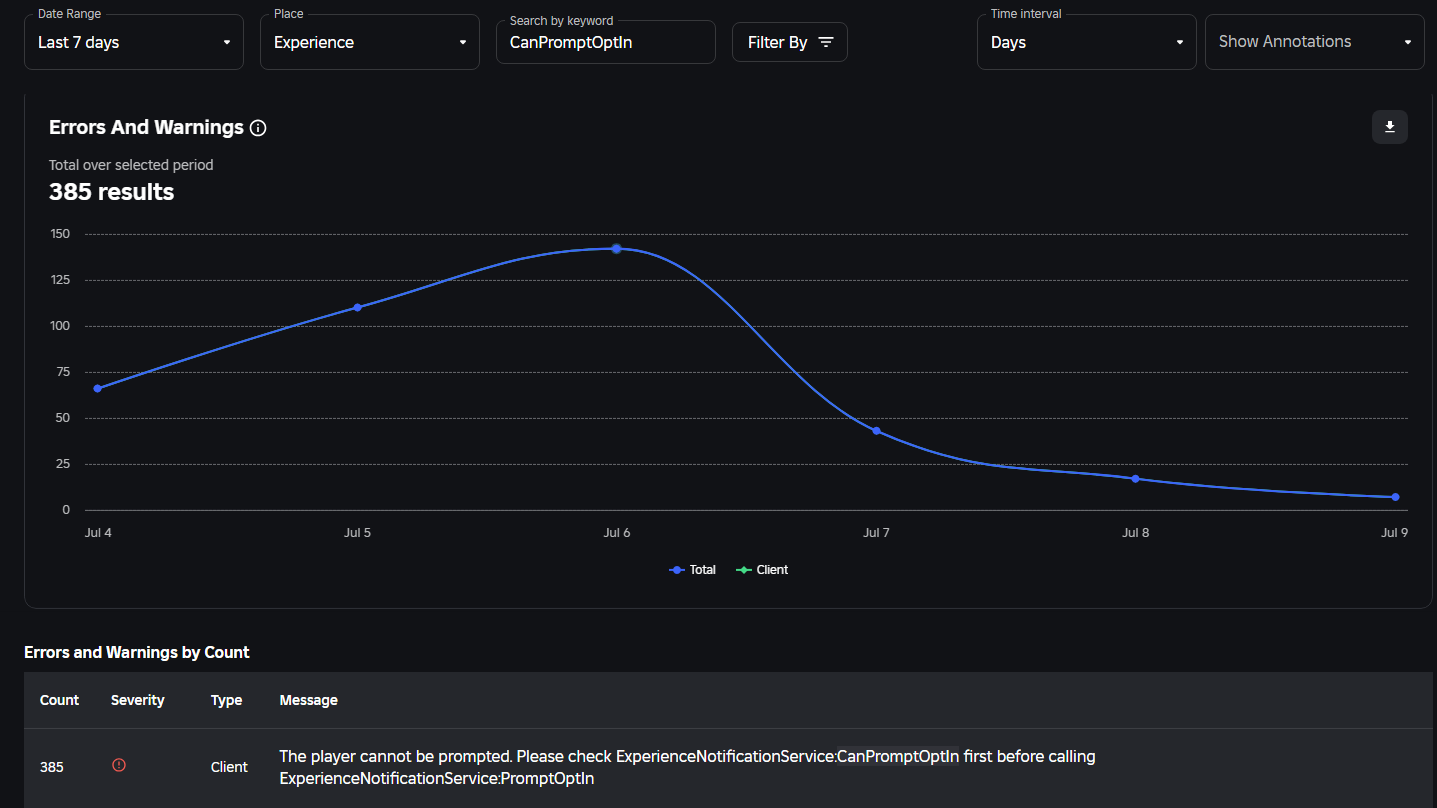The image size is (1437, 808).
Task: Open the Date Range dropdown
Action: tap(134, 42)
